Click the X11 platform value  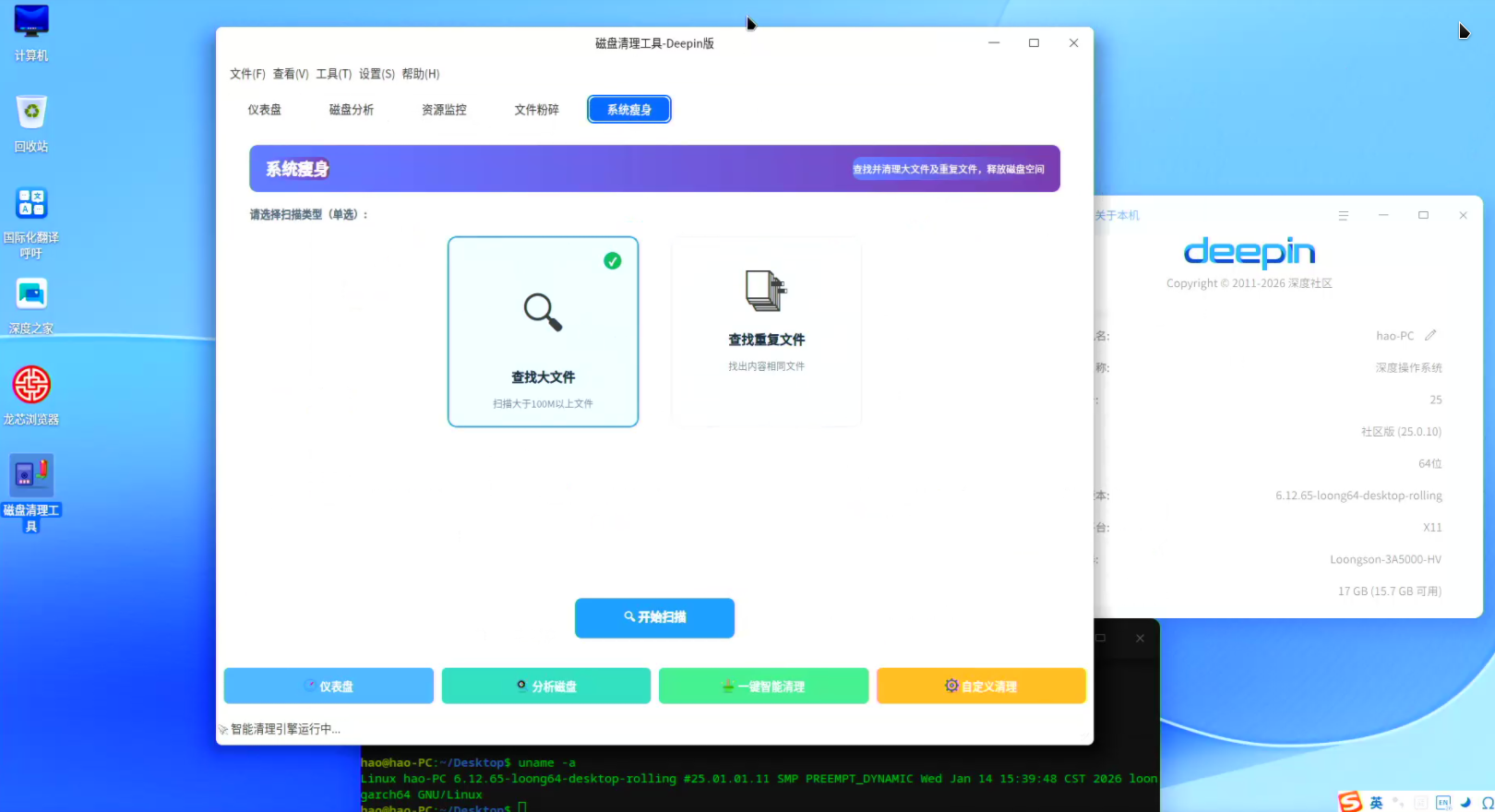1432,528
